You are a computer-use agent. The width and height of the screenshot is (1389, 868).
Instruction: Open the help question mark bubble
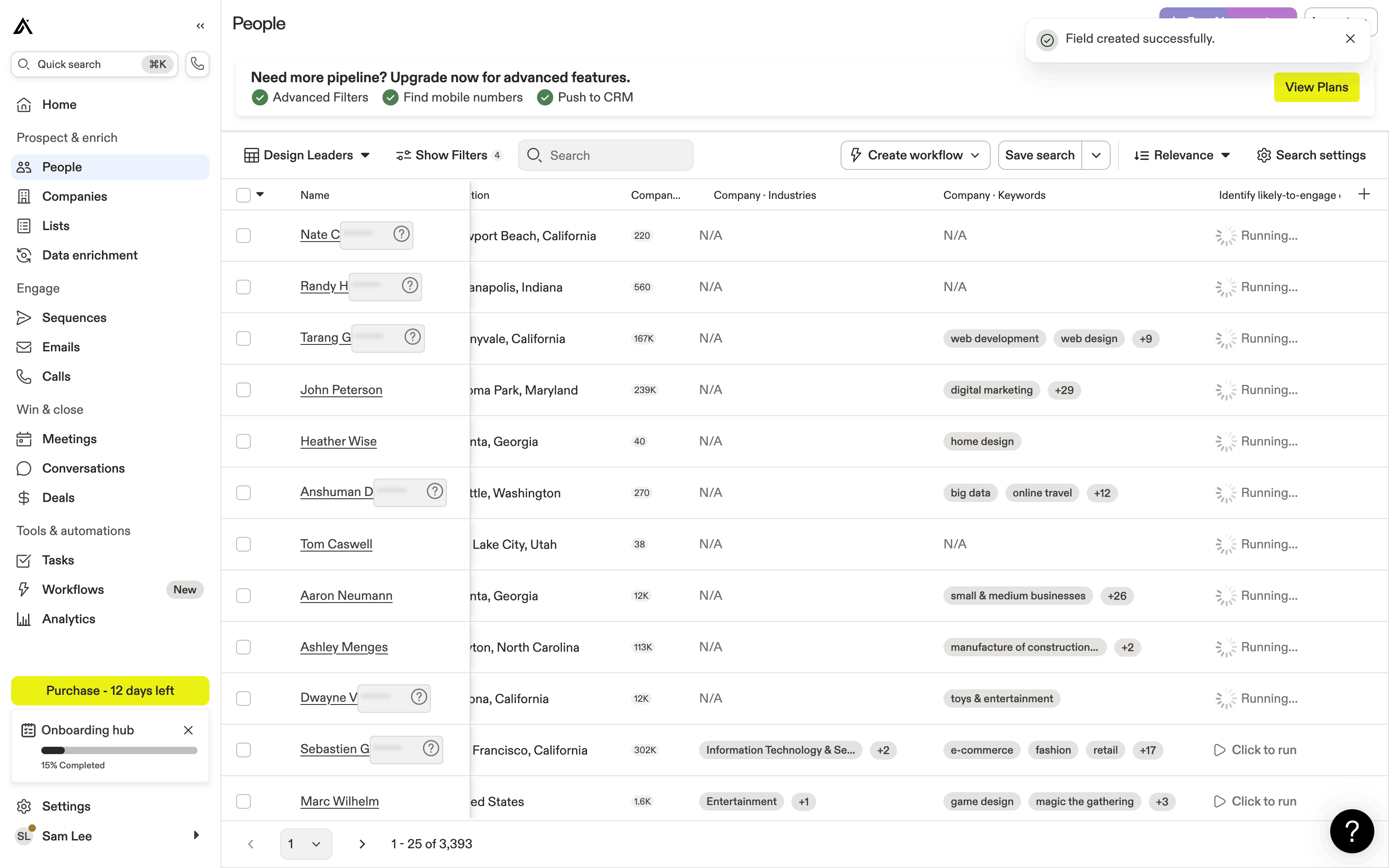[x=1352, y=831]
